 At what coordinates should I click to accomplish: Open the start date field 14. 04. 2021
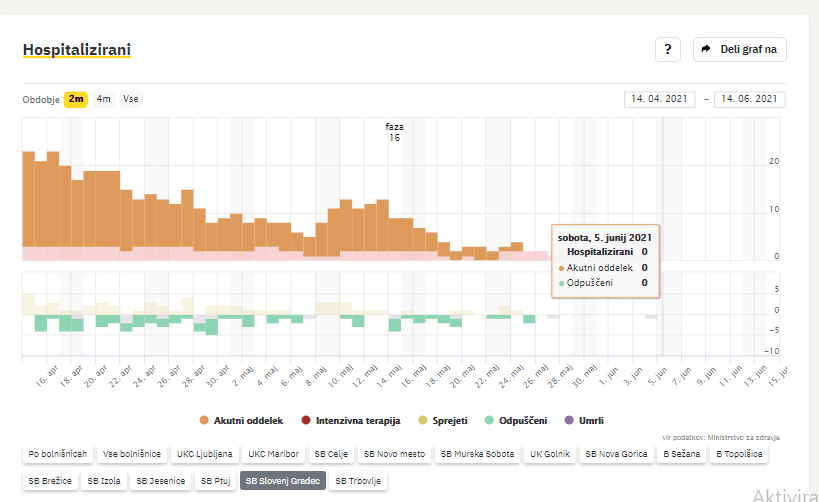click(659, 99)
